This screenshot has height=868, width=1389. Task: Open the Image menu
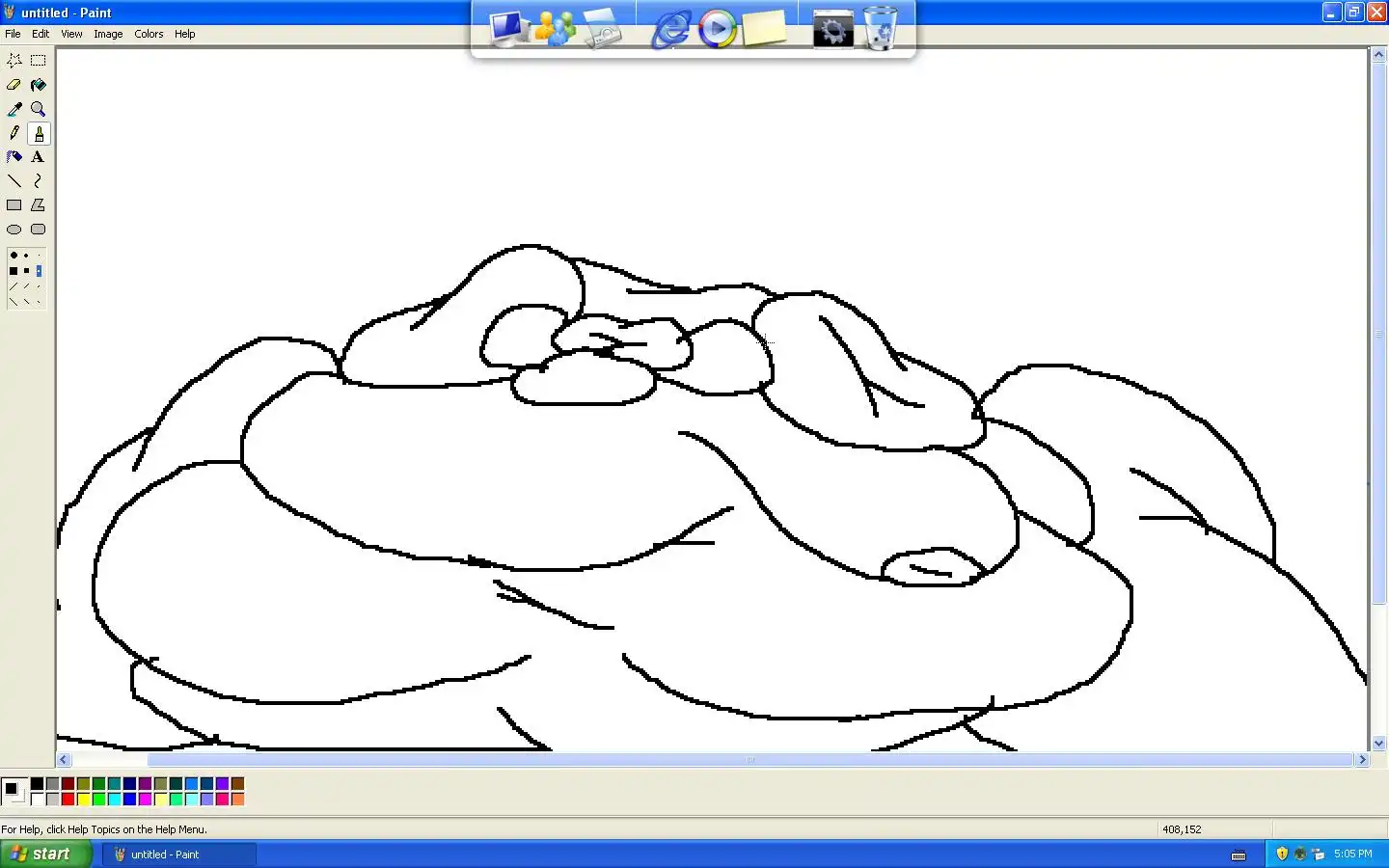pyautogui.click(x=108, y=34)
